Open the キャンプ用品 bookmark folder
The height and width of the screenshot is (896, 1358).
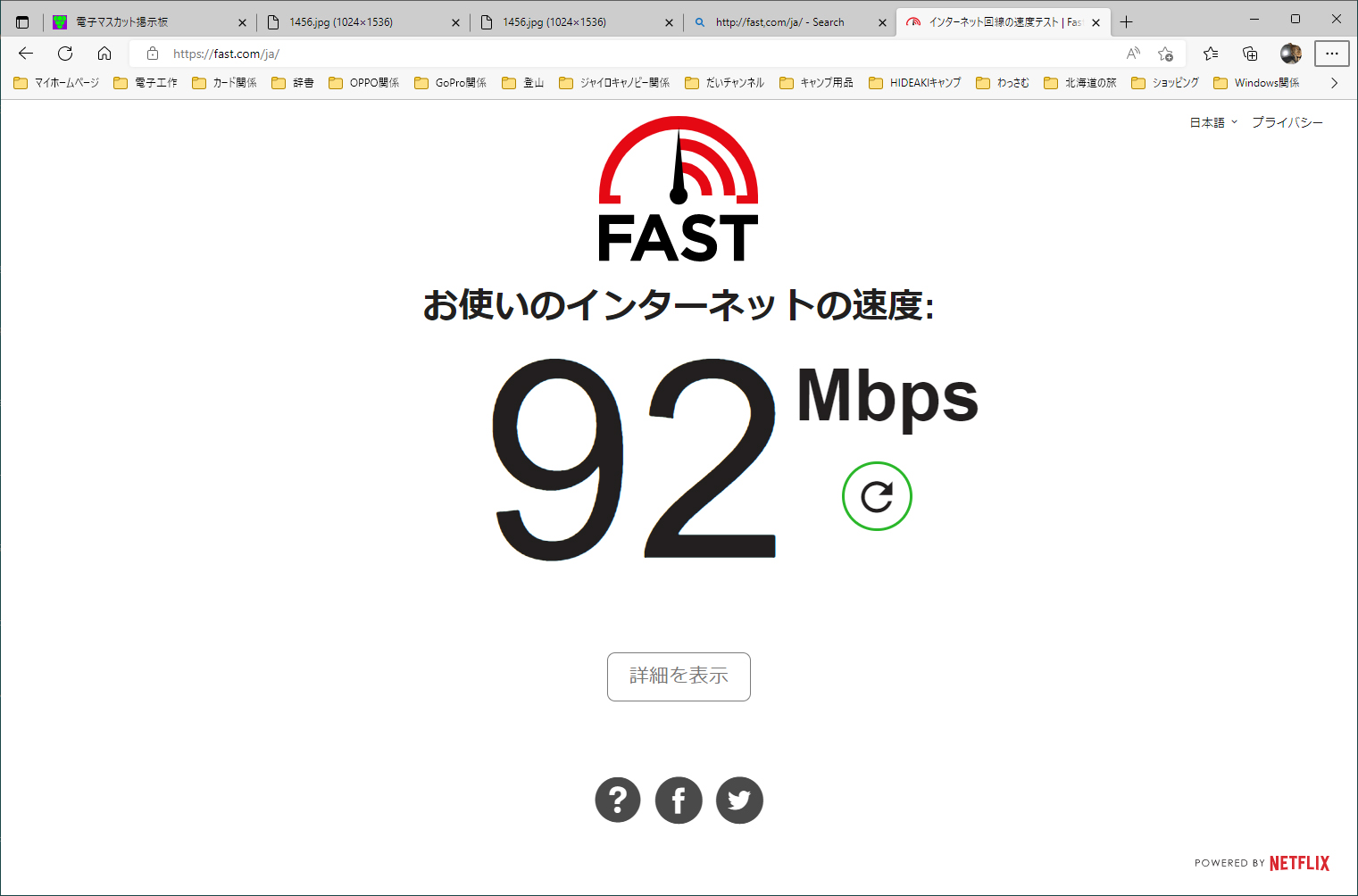click(x=817, y=83)
